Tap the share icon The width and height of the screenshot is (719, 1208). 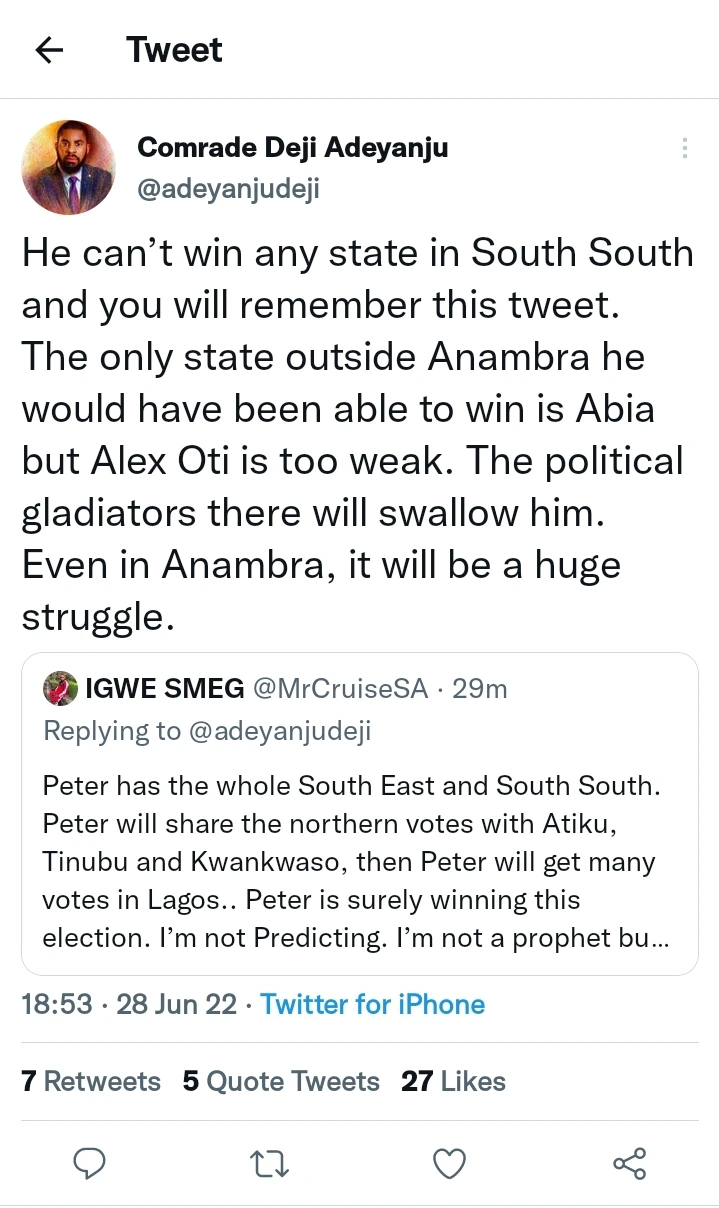click(629, 1162)
